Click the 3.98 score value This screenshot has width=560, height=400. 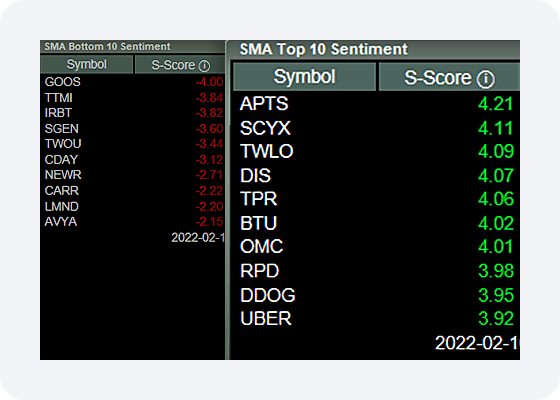coord(496,271)
